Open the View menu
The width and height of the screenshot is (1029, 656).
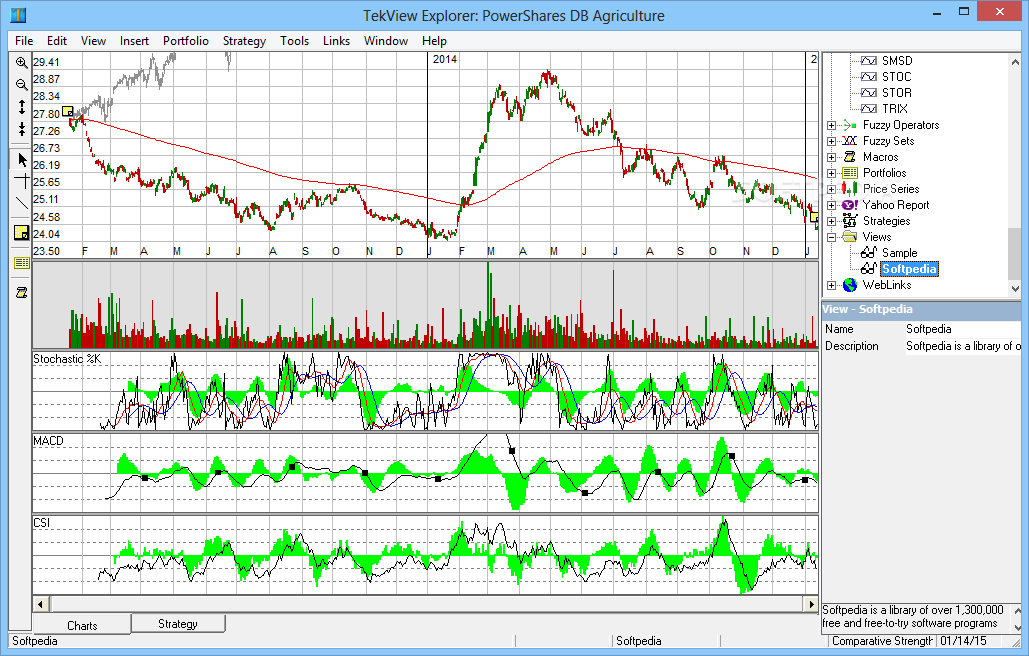[x=93, y=41]
